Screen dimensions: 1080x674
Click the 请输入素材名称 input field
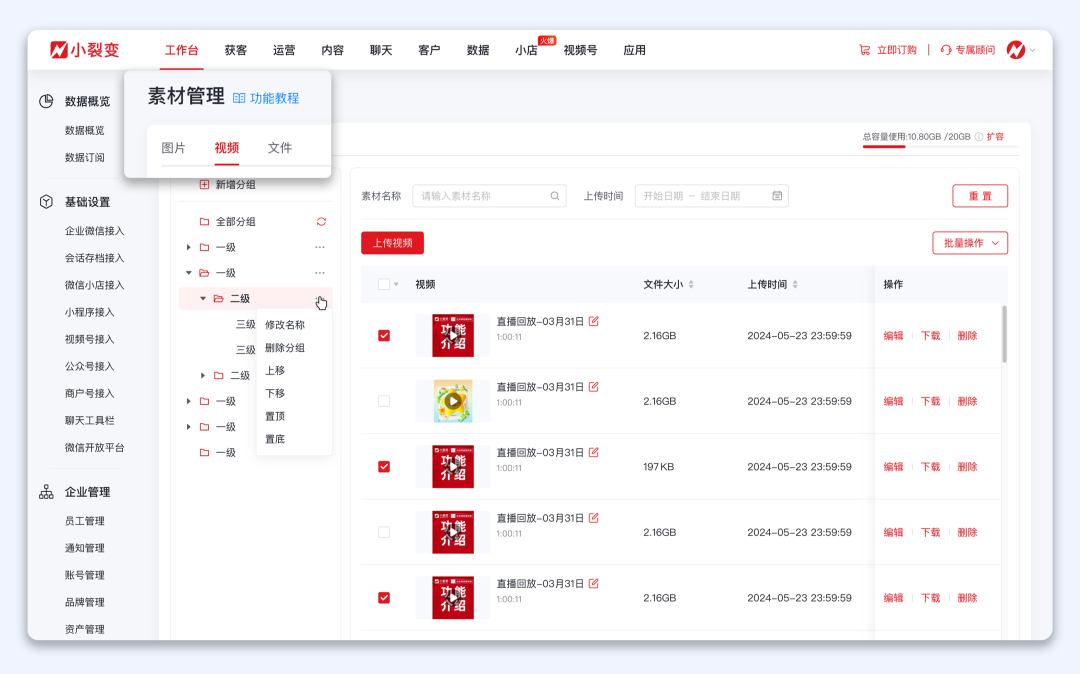click(x=482, y=196)
